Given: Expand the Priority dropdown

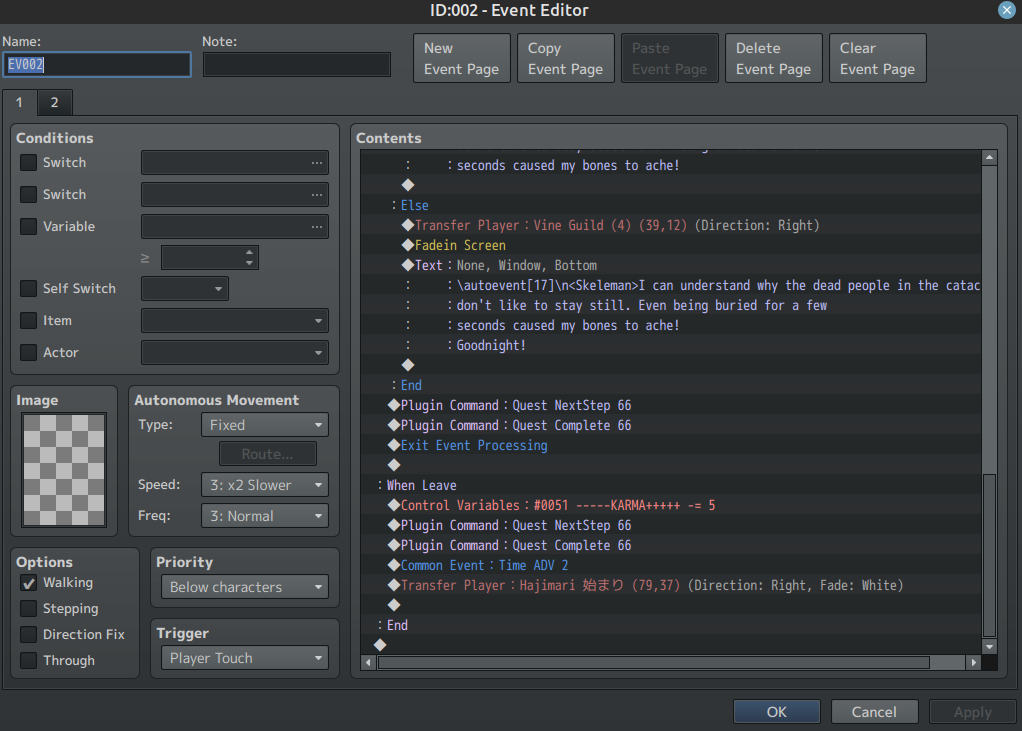Looking at the screenshot, I should point(245,587).
